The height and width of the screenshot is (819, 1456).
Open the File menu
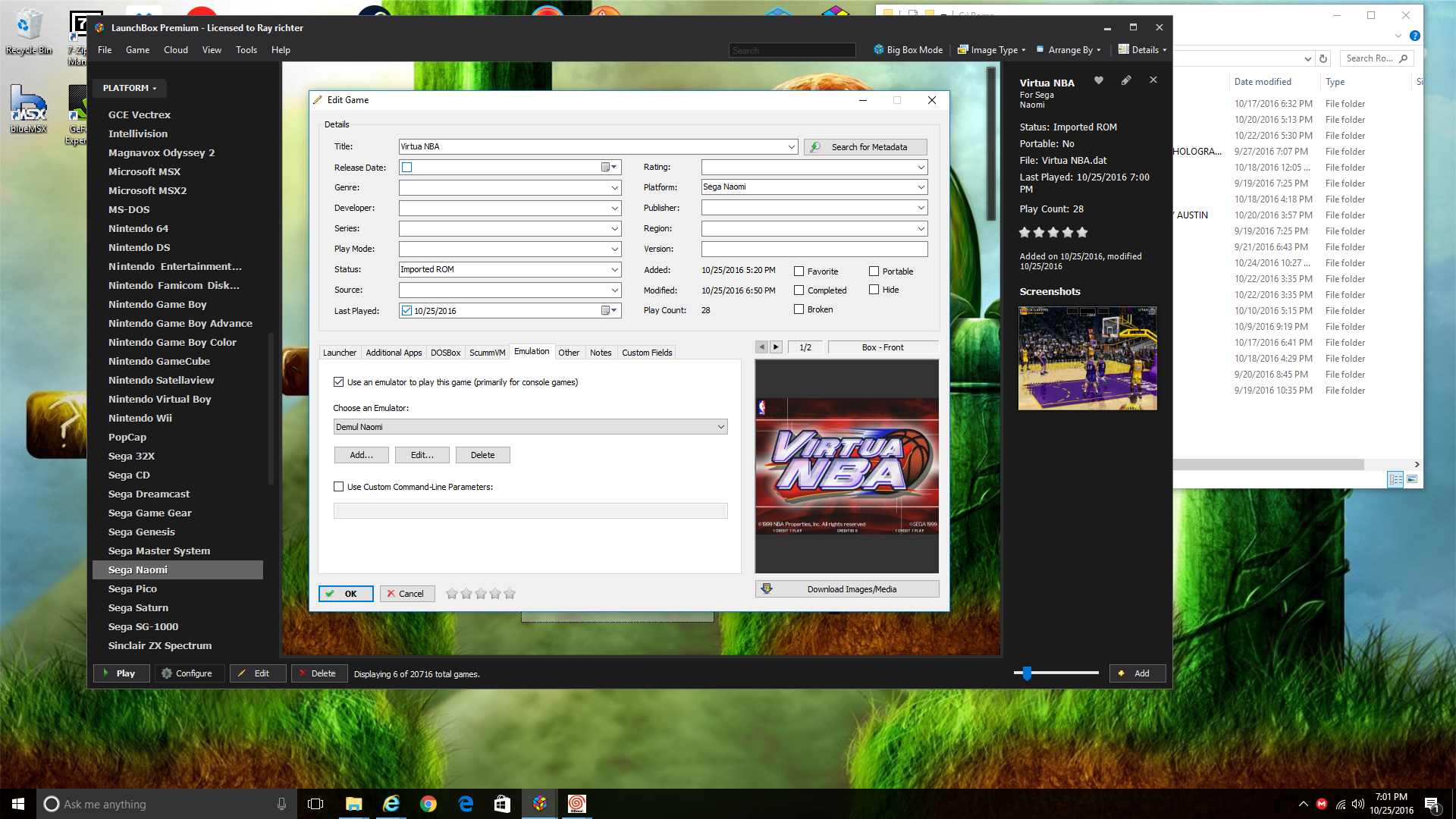coord(105,50)
